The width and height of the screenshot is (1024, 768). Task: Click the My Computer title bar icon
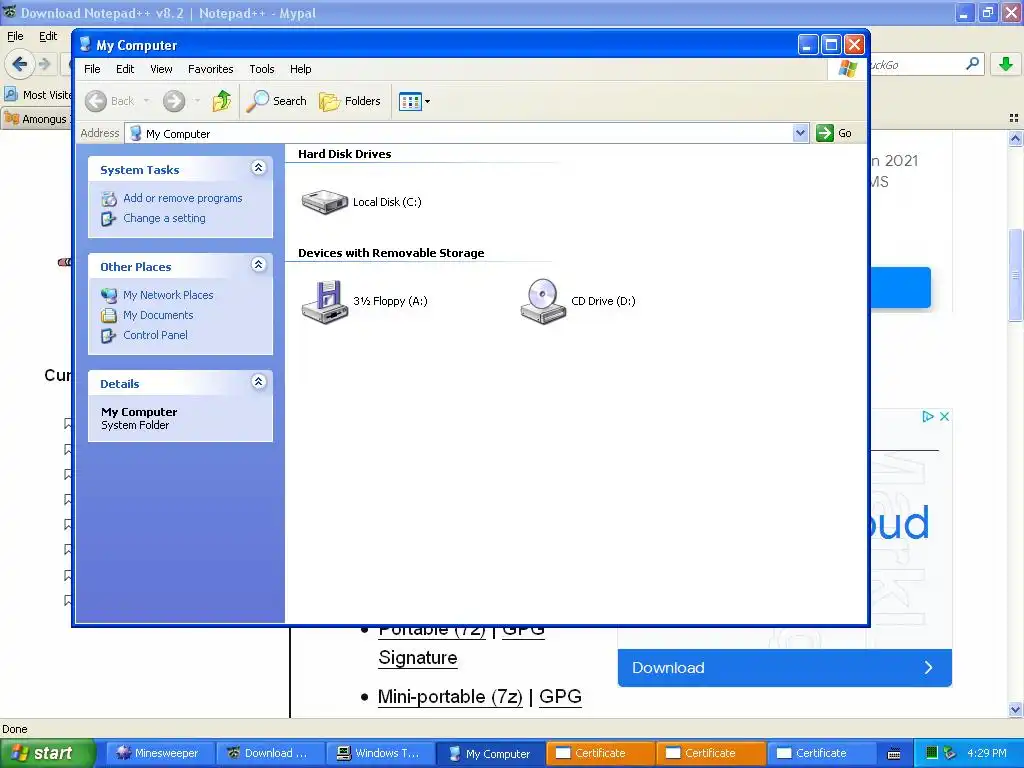85,44
